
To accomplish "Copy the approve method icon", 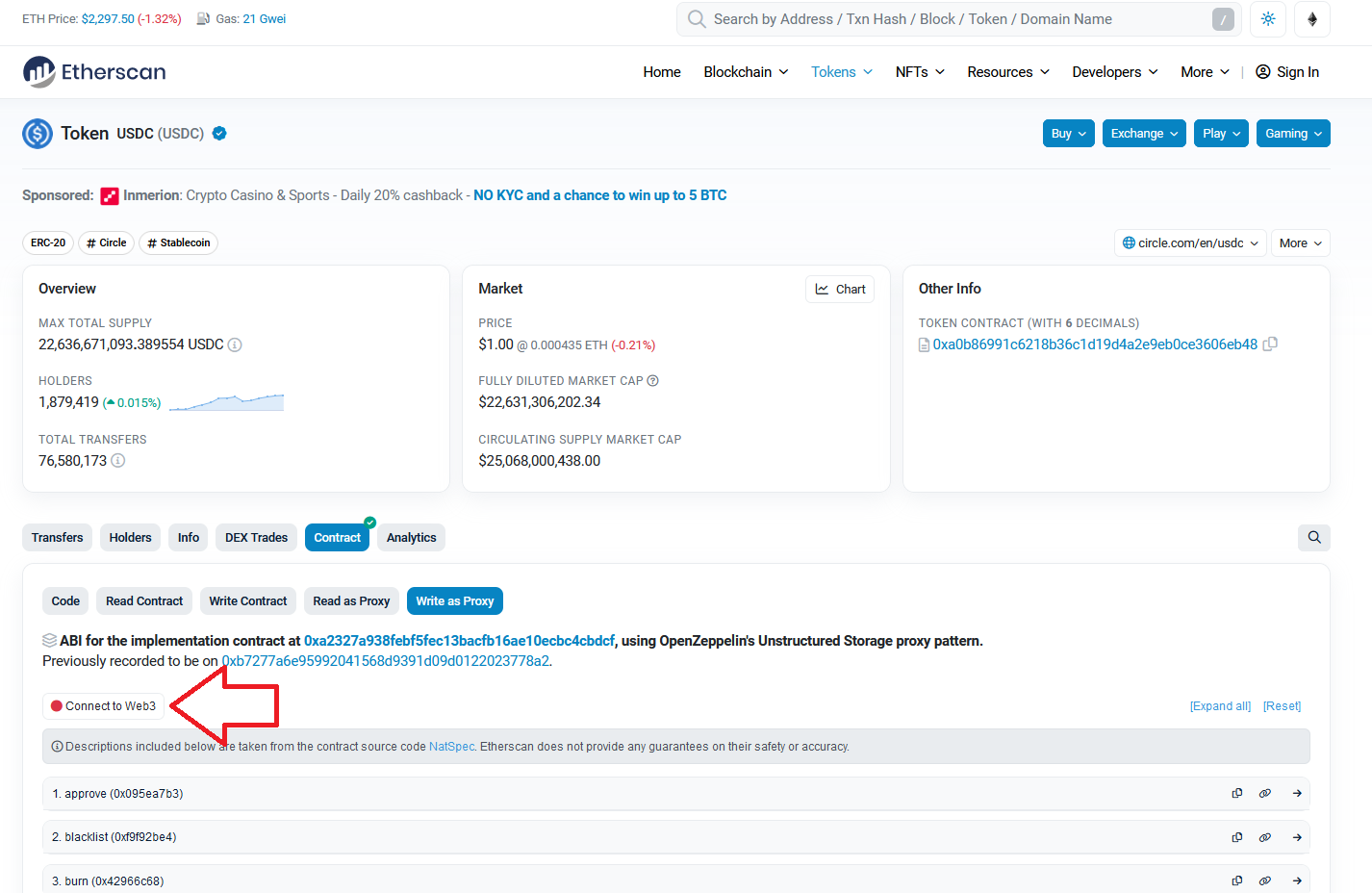I will tap(1237, 794).
